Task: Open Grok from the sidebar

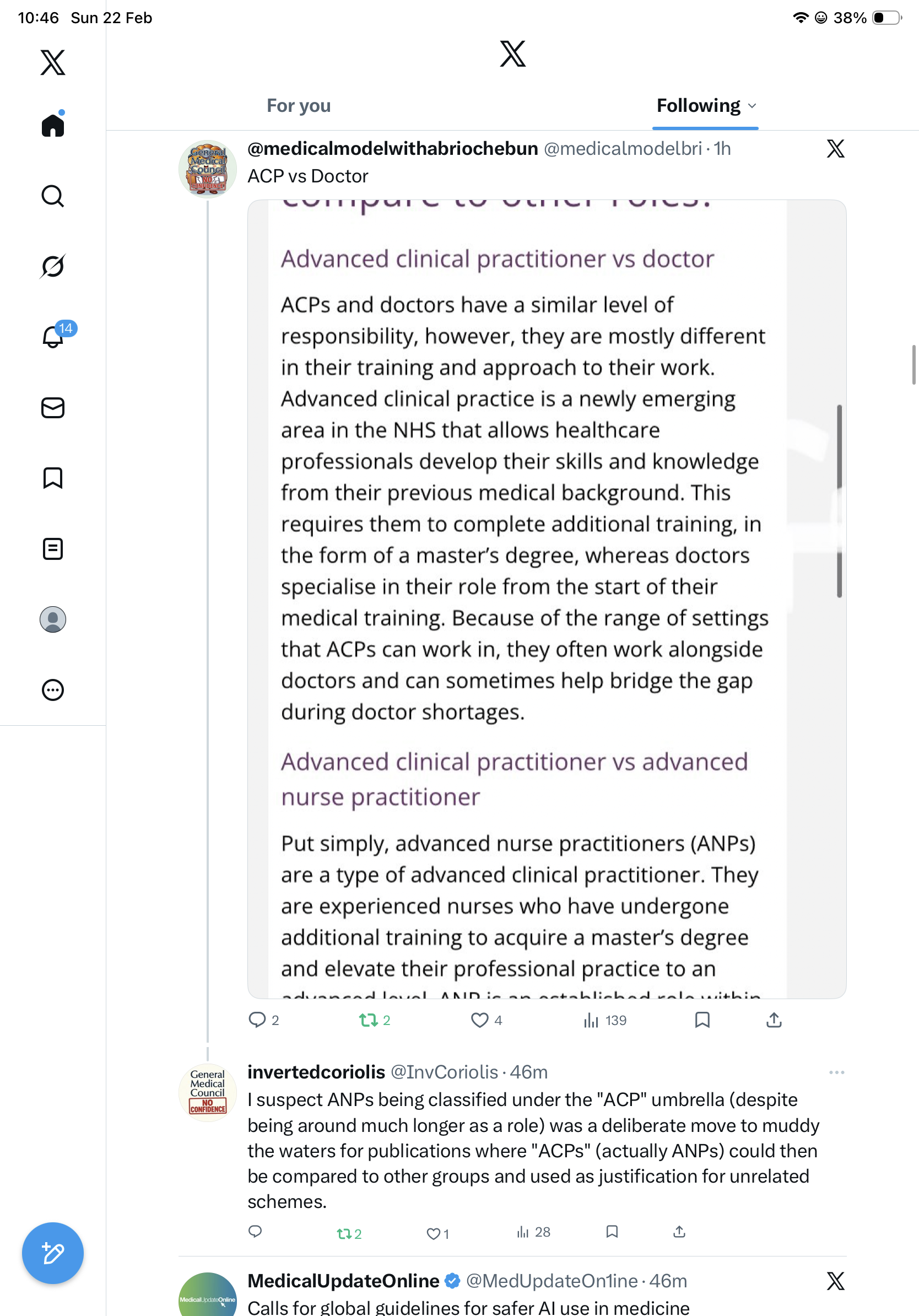Action: [53, 266]
